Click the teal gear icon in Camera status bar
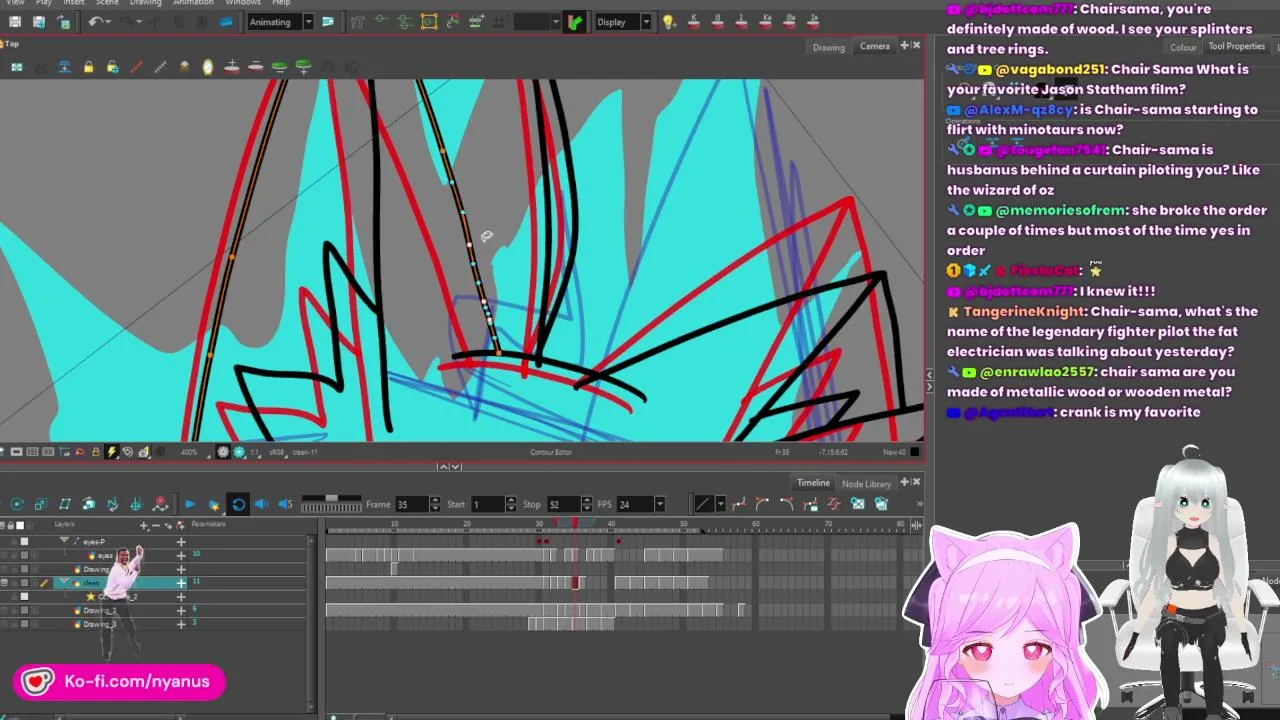The height and width of the screenshot is (720, 1280). (239, 452)
